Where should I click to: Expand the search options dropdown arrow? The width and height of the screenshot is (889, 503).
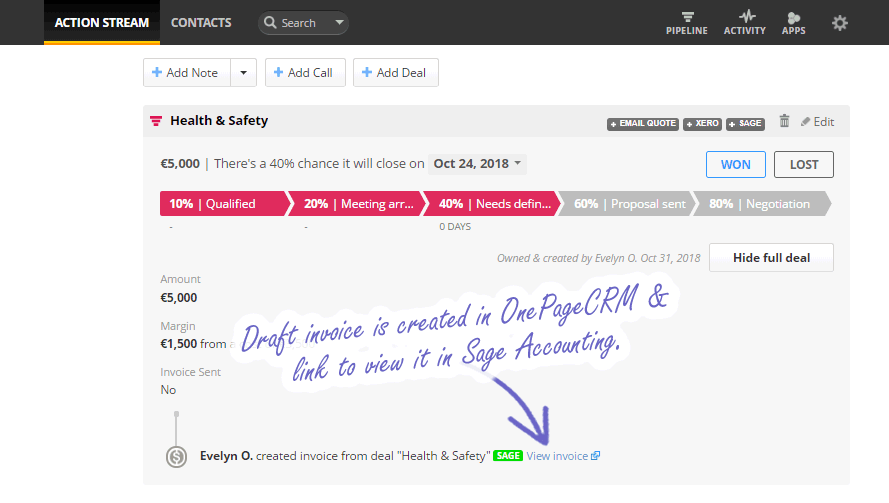[x=340, y=23]
